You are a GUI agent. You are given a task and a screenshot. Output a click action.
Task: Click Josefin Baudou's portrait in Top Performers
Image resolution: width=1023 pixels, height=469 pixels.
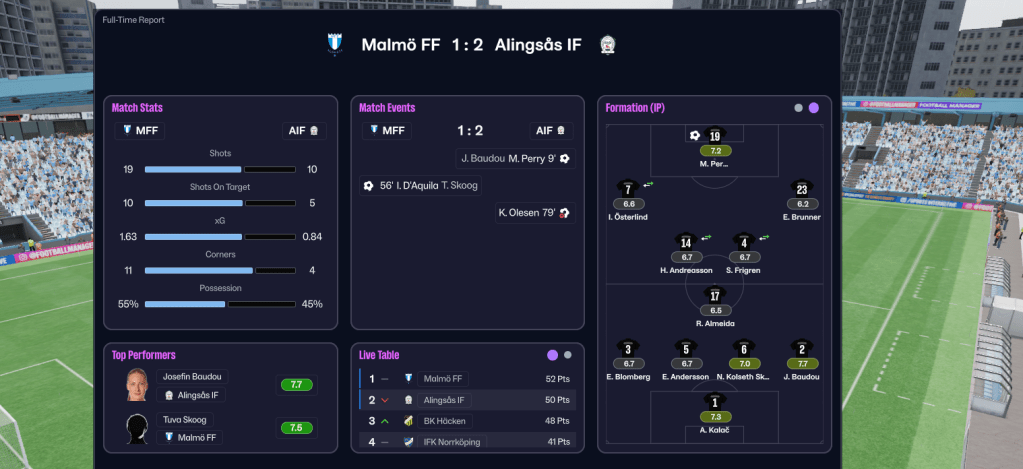pos(138,384)
